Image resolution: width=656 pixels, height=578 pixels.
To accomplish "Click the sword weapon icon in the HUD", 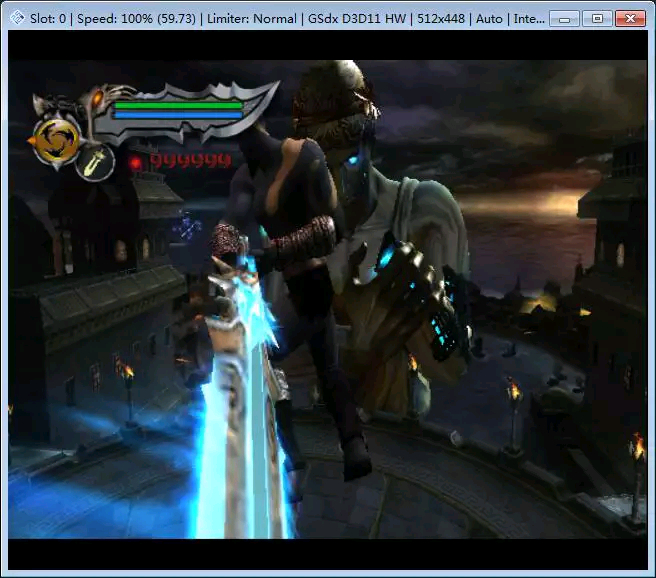I will (95, 162).
